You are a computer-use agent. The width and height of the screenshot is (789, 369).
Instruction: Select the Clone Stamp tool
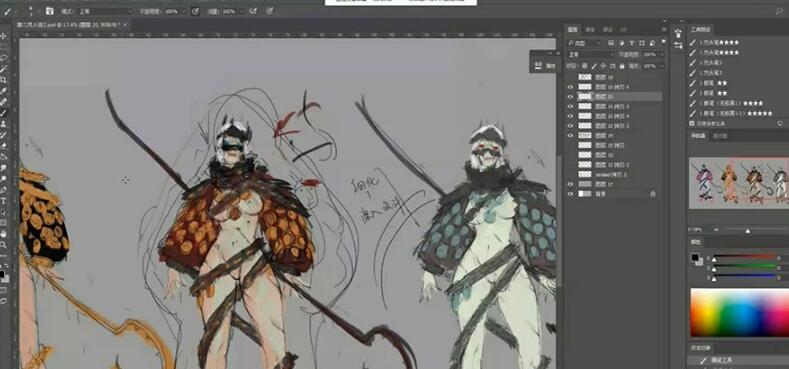(x=4, y=124)
